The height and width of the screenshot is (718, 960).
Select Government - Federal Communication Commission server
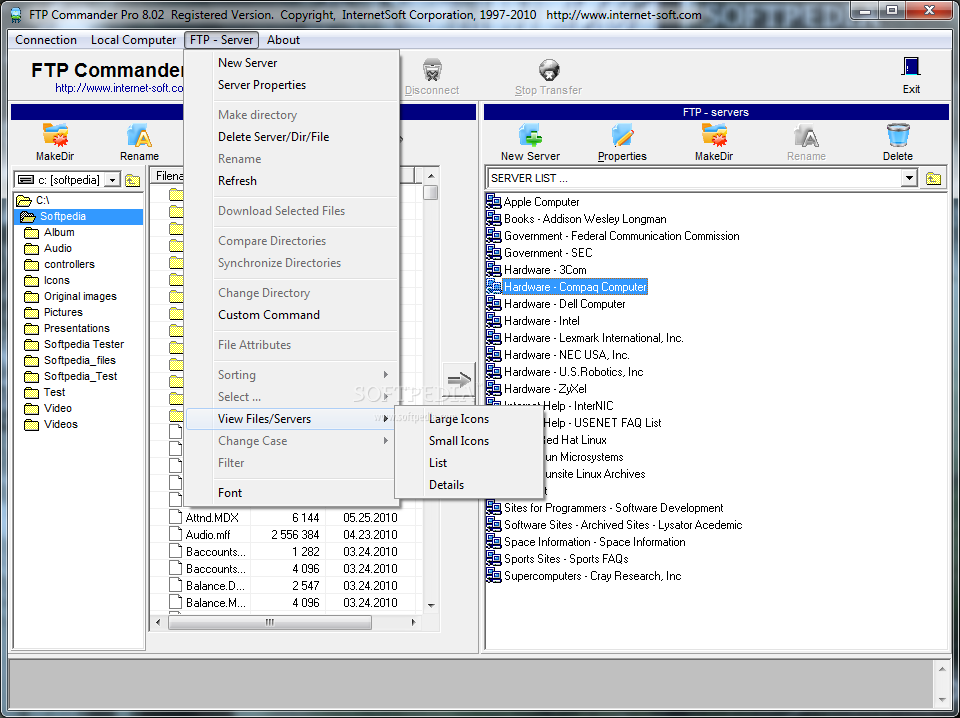coord(621,236)
